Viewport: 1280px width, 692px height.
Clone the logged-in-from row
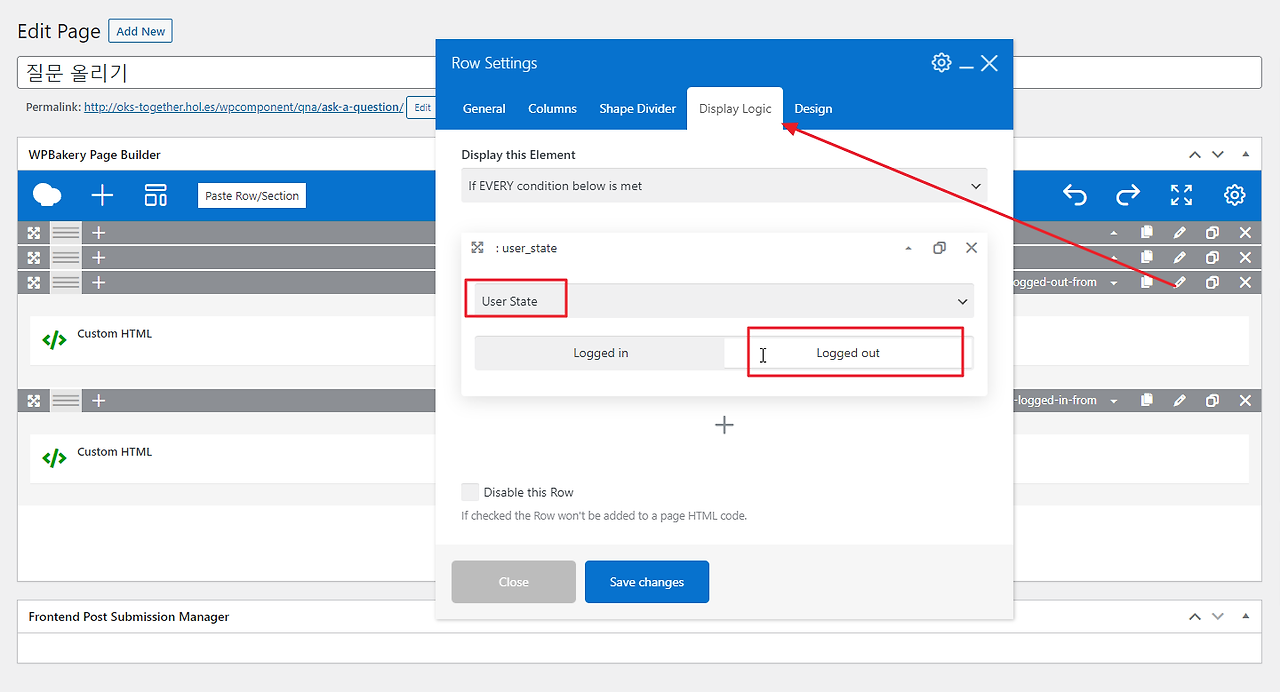point(1212,400)
